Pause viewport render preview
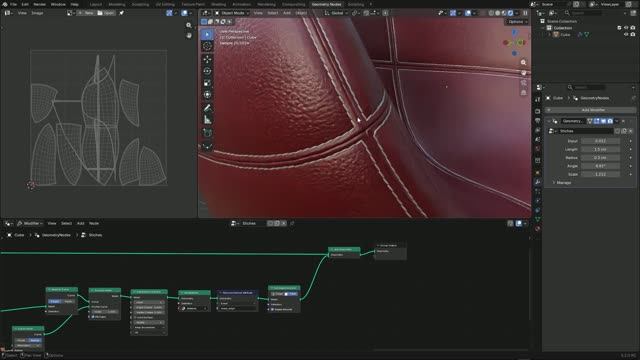The height and width of the screenshot is (360, 640). (525, 13)
